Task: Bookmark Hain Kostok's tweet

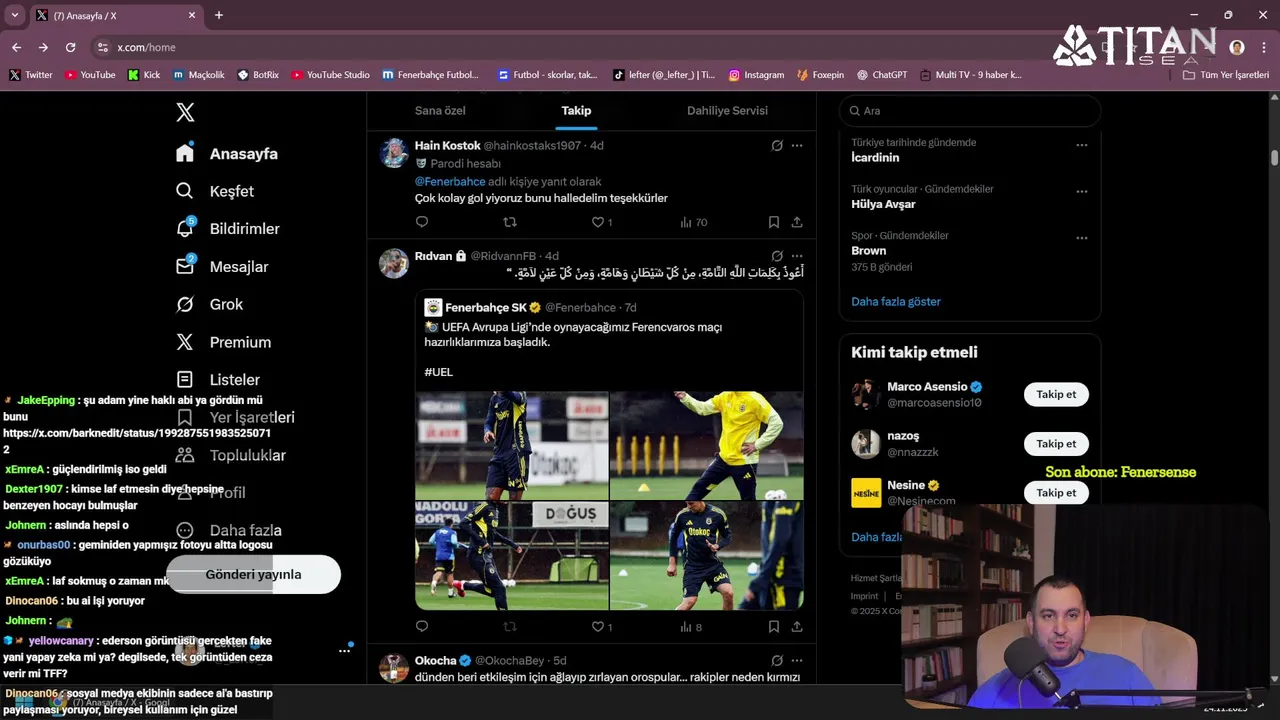Action: [x=773, y=222]
